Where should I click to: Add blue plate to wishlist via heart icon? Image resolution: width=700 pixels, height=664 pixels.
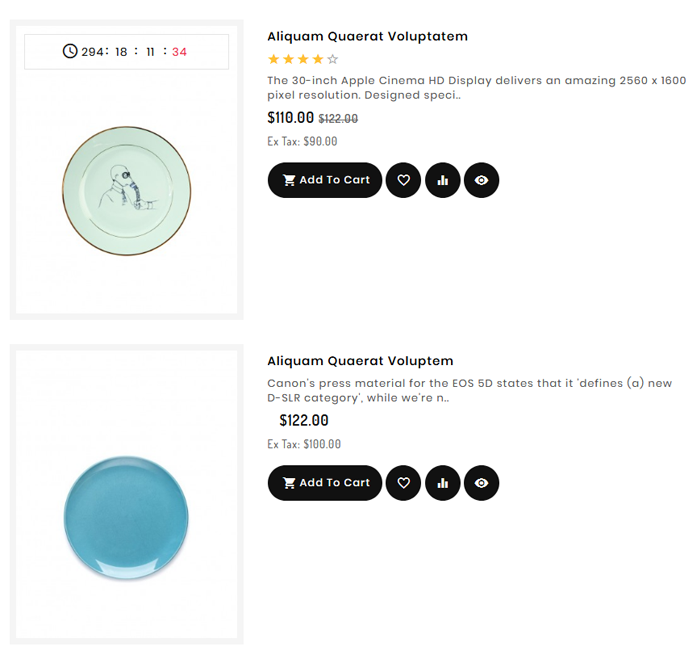403,483
